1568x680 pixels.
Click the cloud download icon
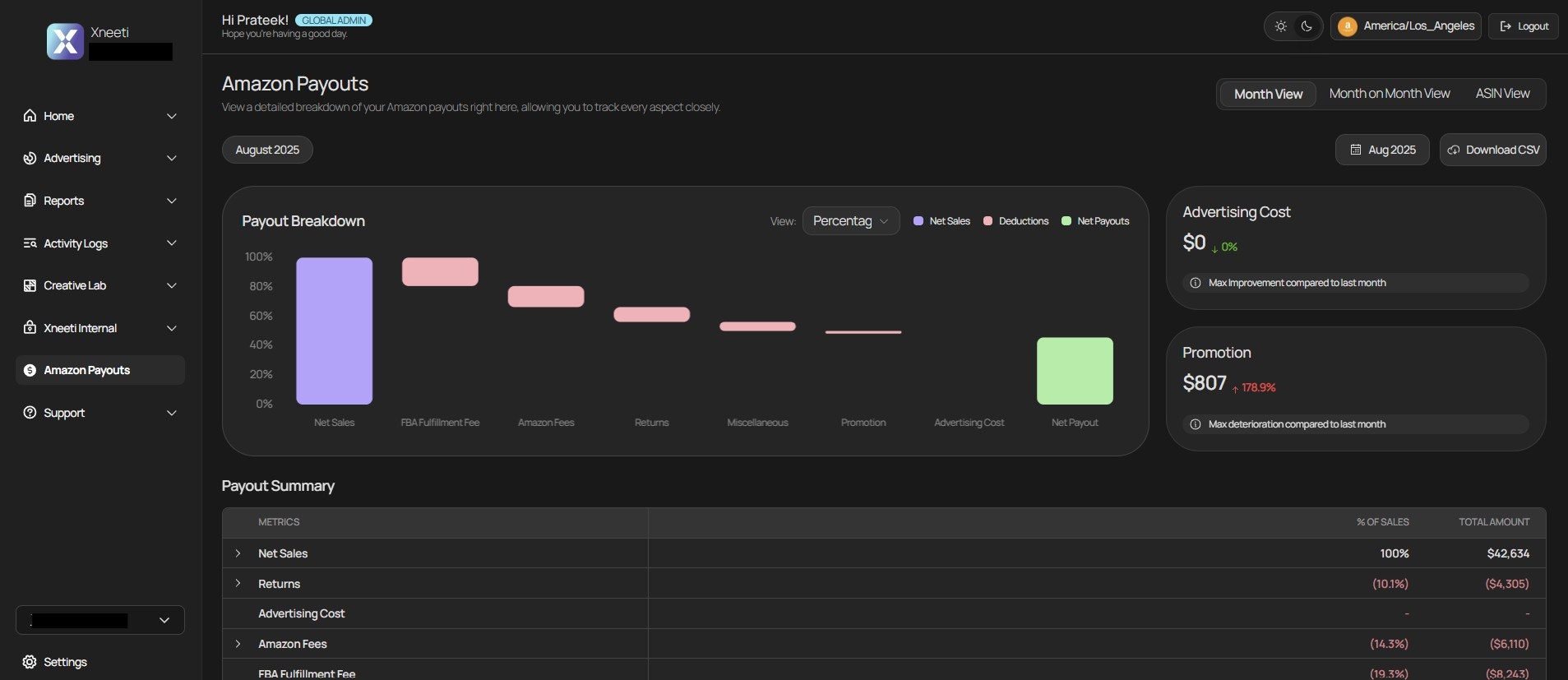point(1454,150)
